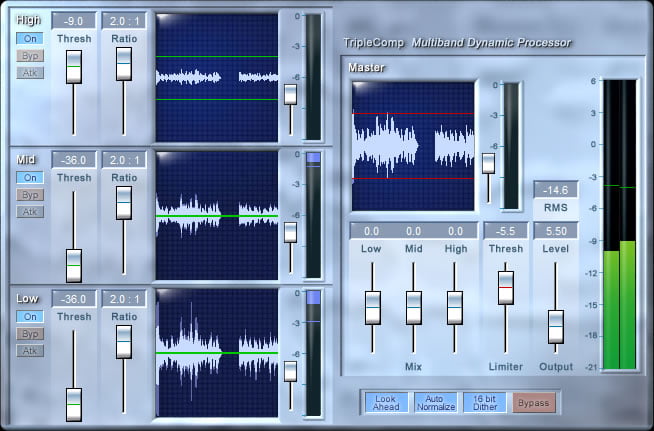Toggle the High band Atk button
The image size is (654, 431).
[x=30, y=73]
